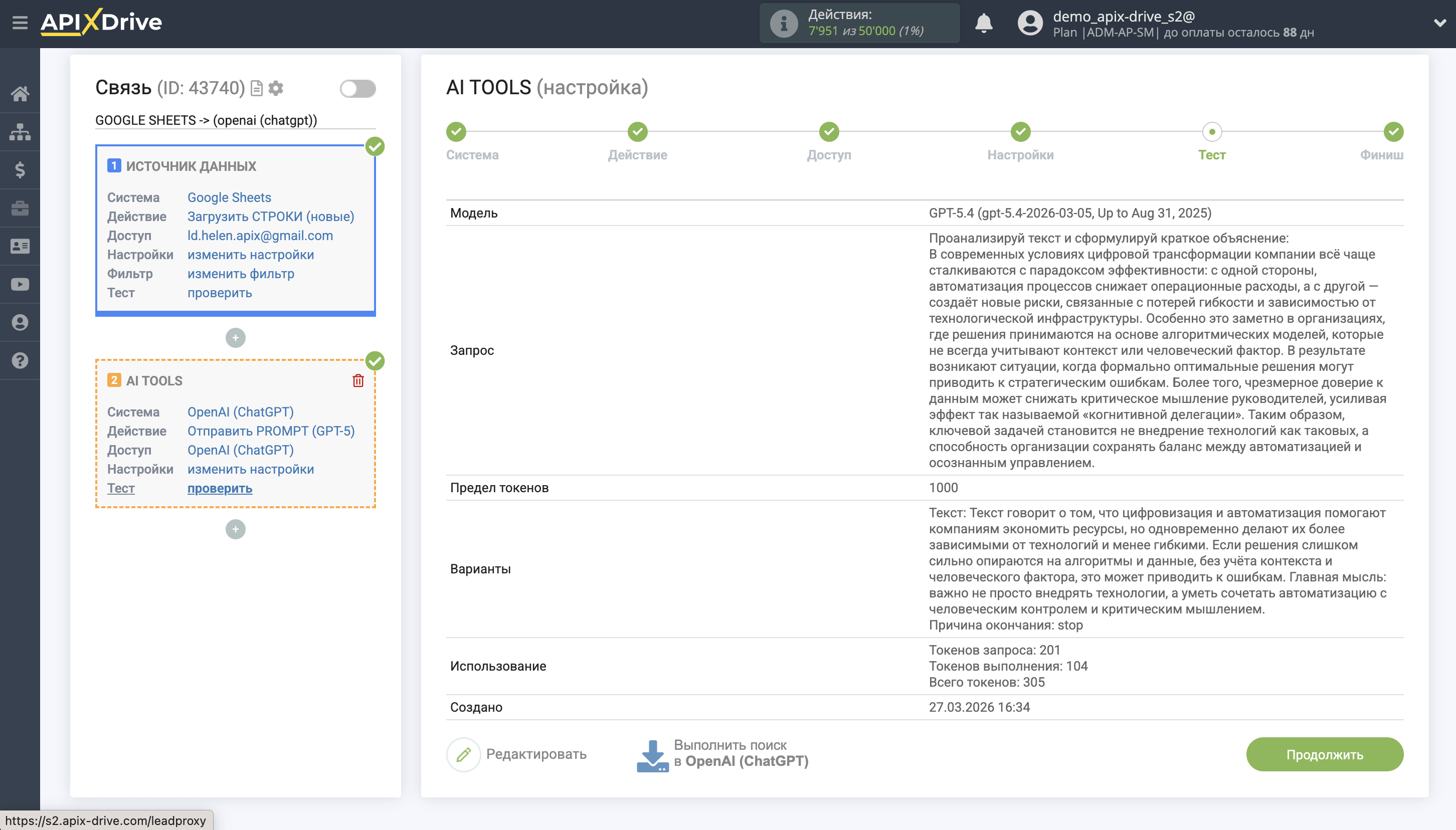Add a new step with the plus button
The width and height of the screenshot is (1456, 830).
(x=236, y=529)
